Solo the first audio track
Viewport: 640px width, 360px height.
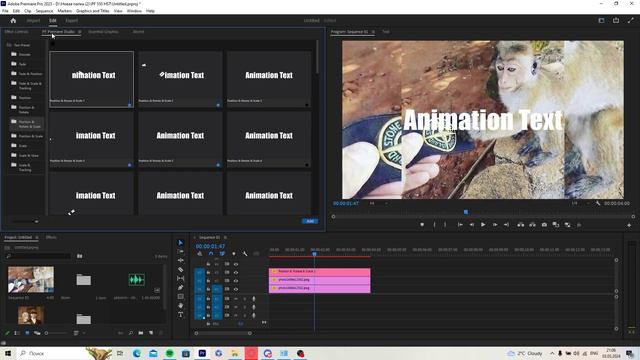(244, 299)
